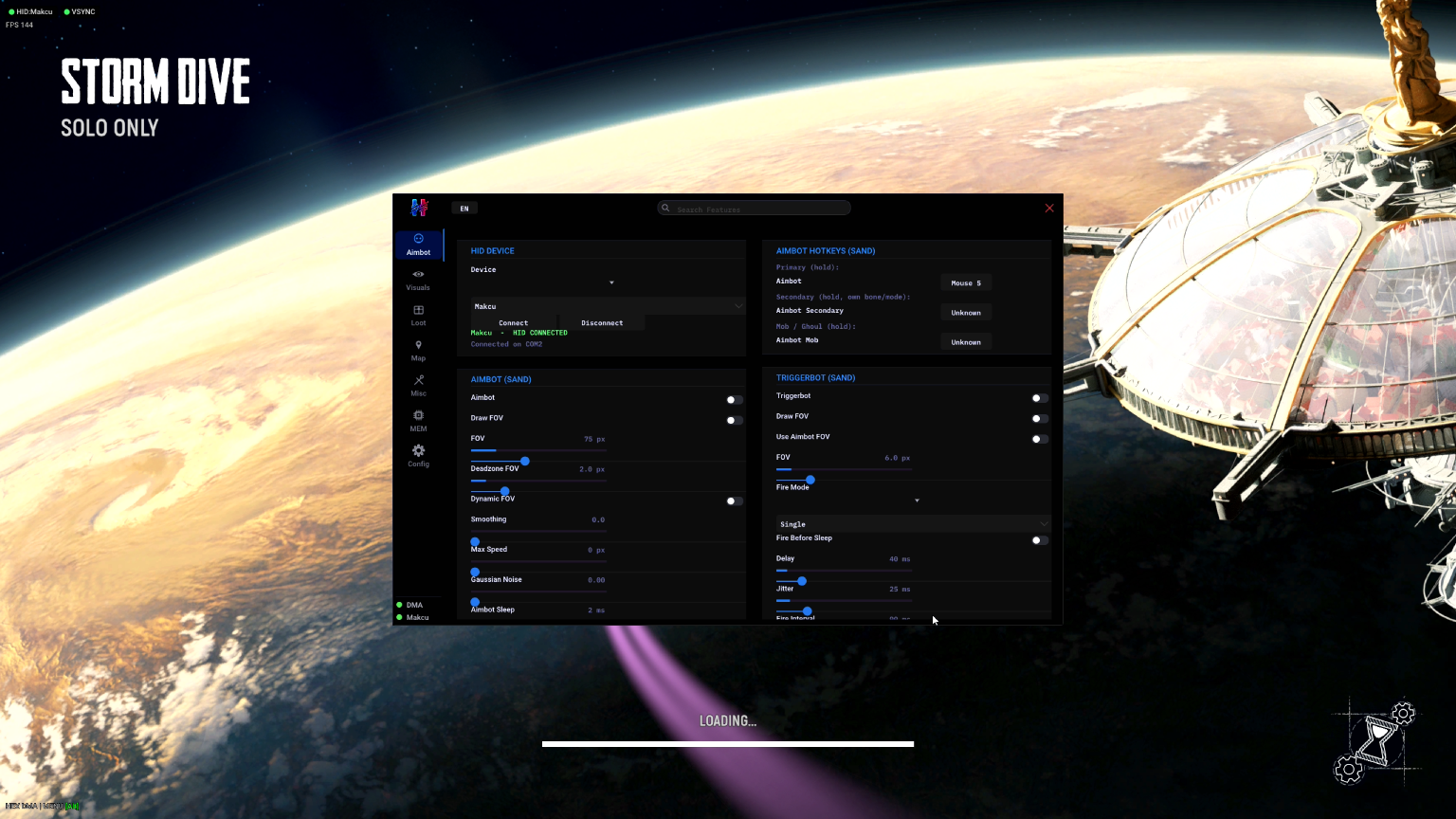Click the "FPS 144" counter
This screenshot has width=1456, height=819.
pos(19,25)
